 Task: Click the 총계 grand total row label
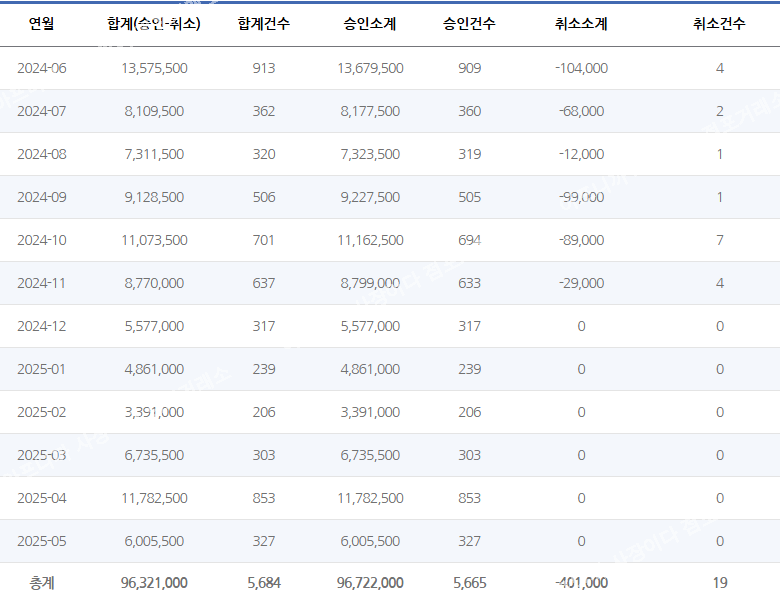tap(42, 583)
